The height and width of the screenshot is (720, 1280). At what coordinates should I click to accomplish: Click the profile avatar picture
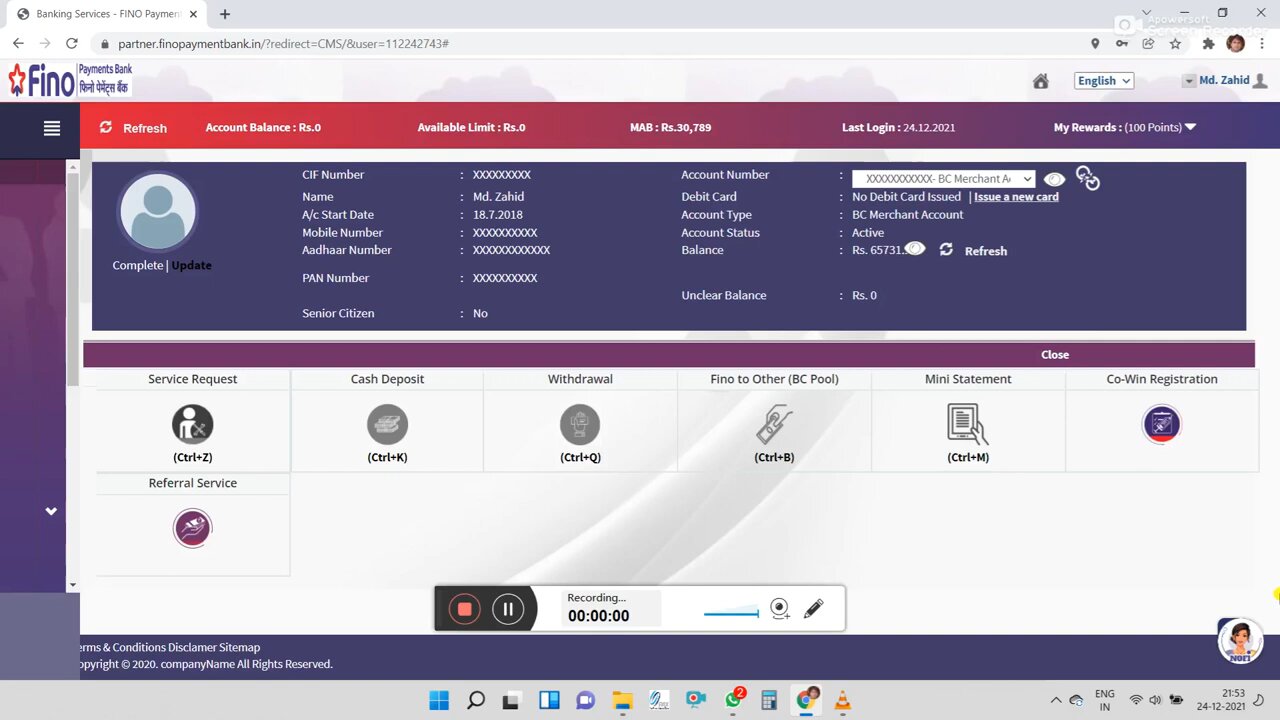(x=157, y=211)
